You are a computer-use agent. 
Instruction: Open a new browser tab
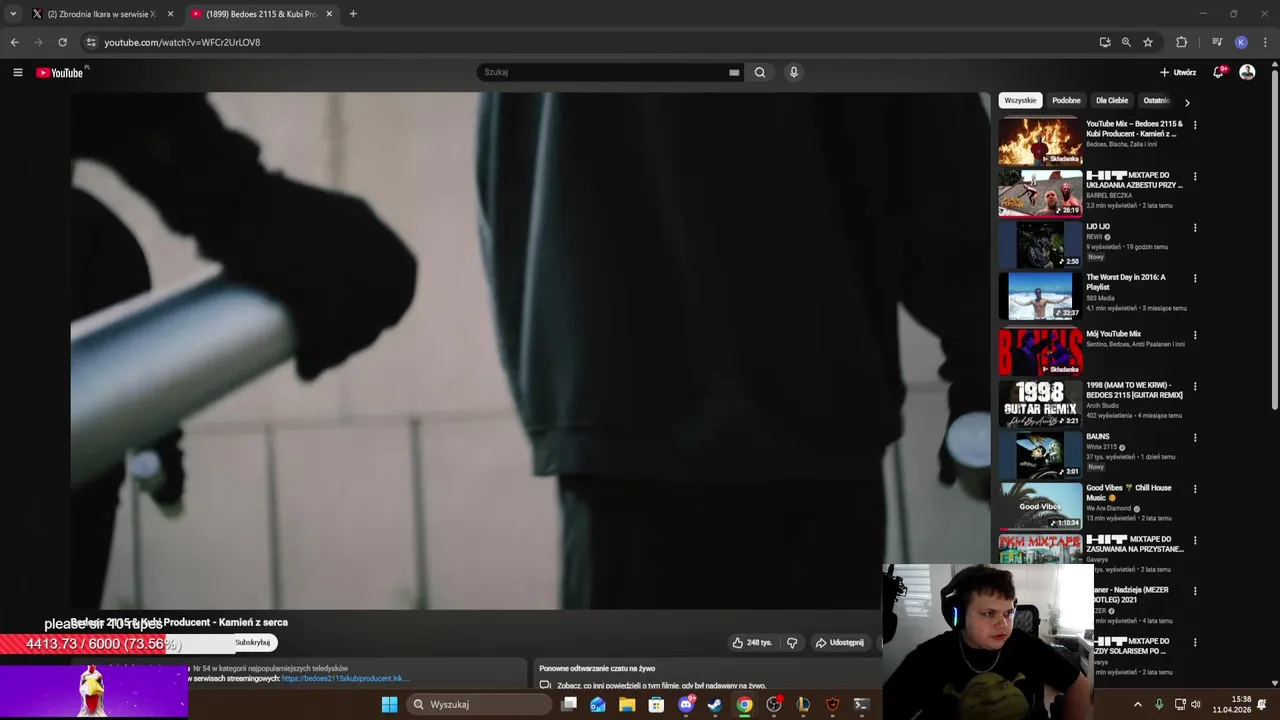coord(353,14)
